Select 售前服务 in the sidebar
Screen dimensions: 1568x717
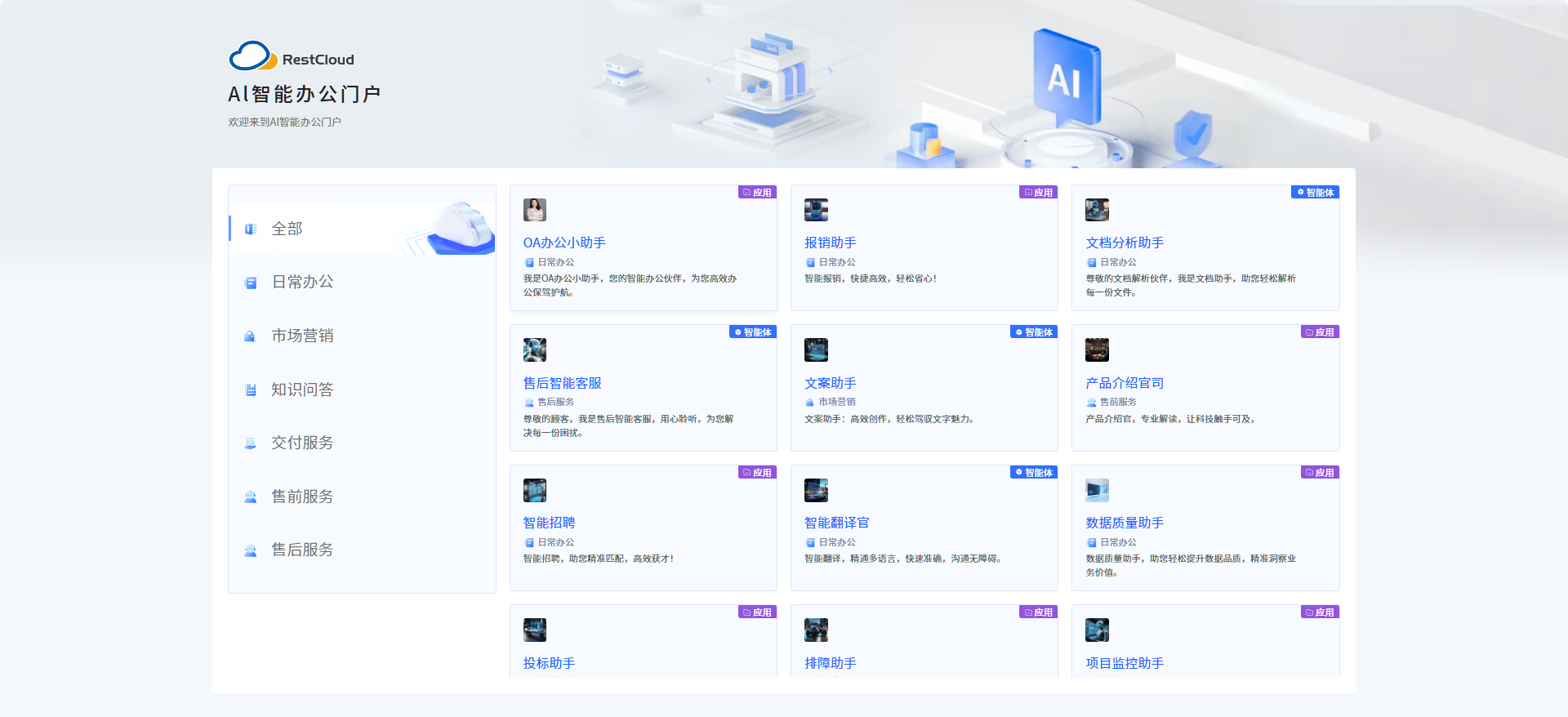pyautogui.click(x=302, y=497)
